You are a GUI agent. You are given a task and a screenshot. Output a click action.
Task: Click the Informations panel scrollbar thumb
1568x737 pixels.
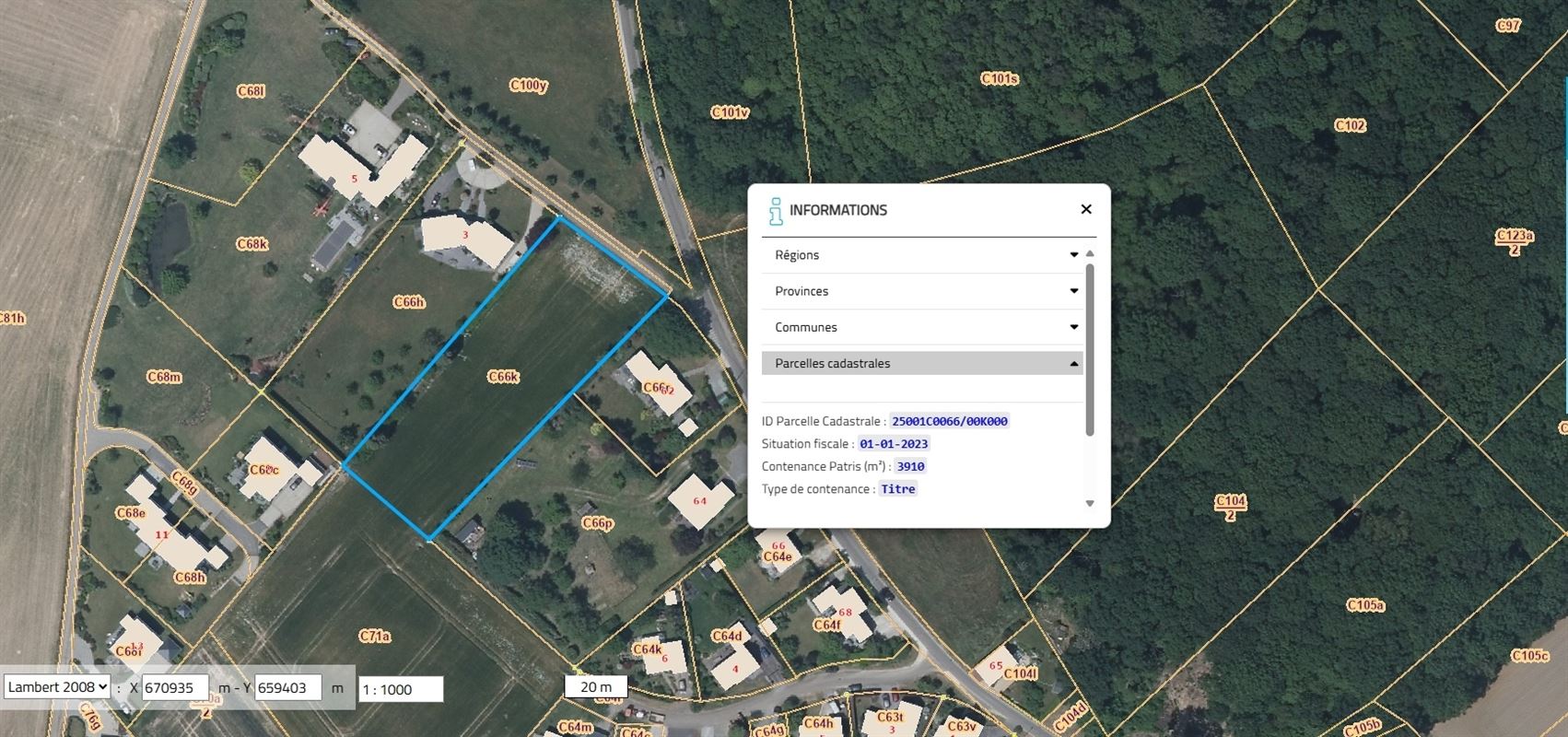click(x=1090, y=349)
